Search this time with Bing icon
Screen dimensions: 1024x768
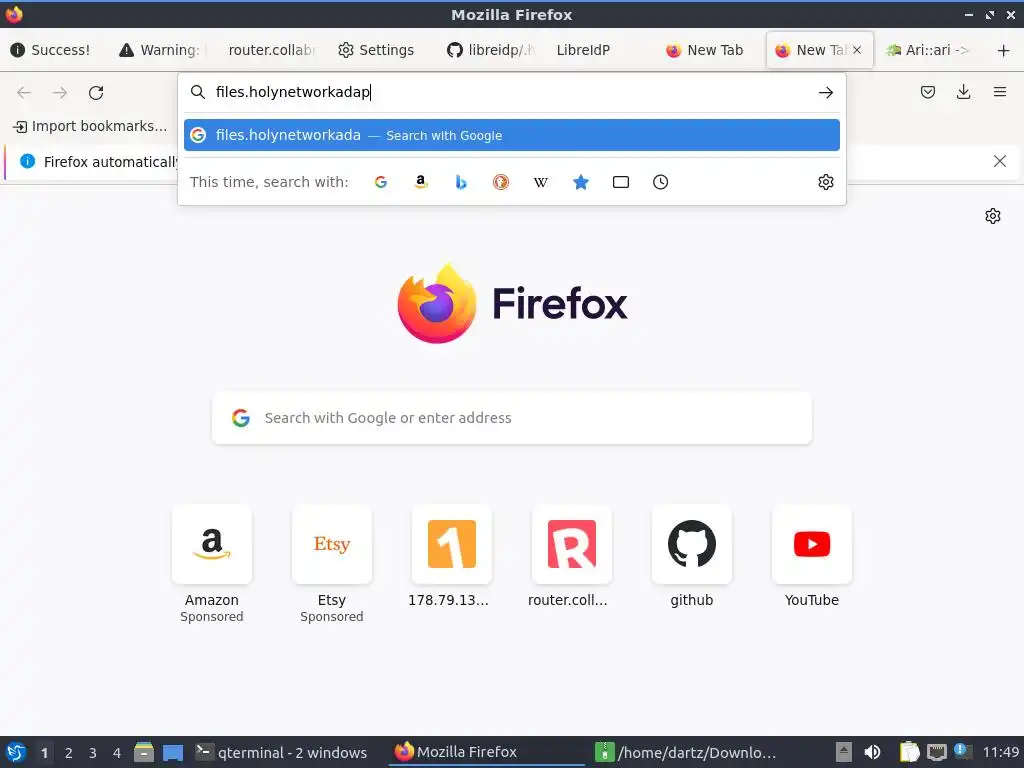pyautogui.click(x=461, y=182)
